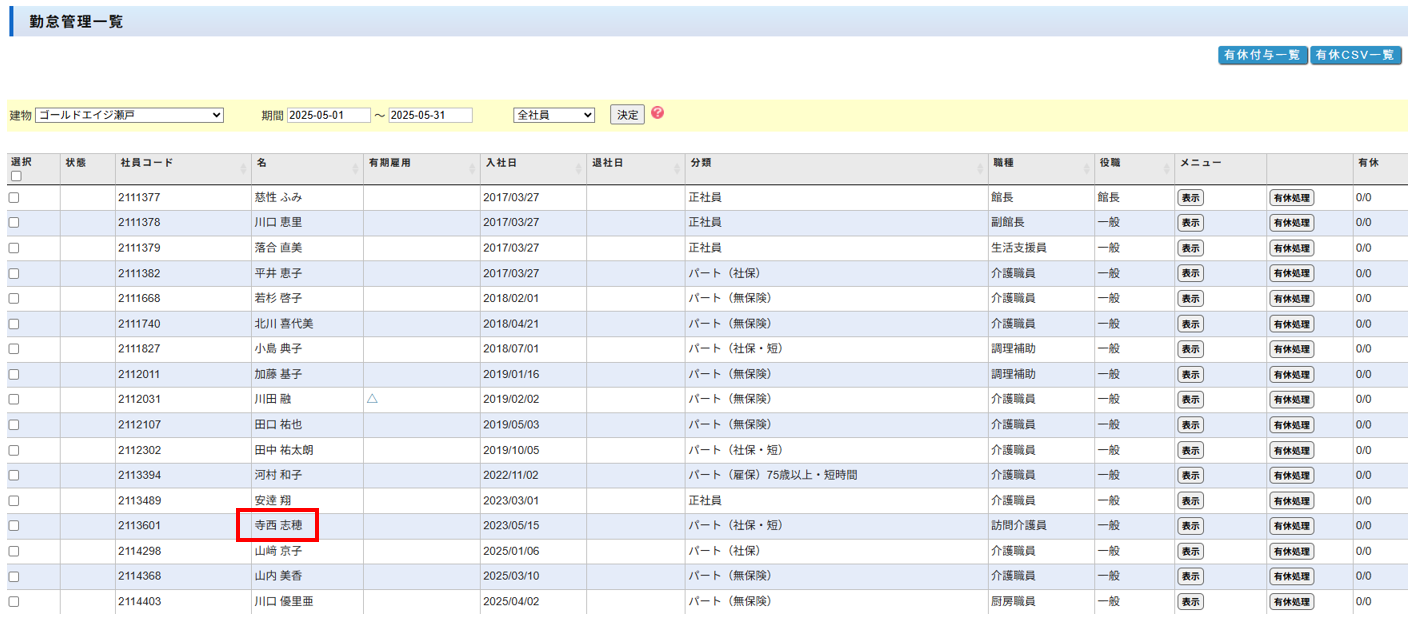Click the red question mark help icon
The width and height of the screenshot is (1409, 623).
click(x=657, y=113)
